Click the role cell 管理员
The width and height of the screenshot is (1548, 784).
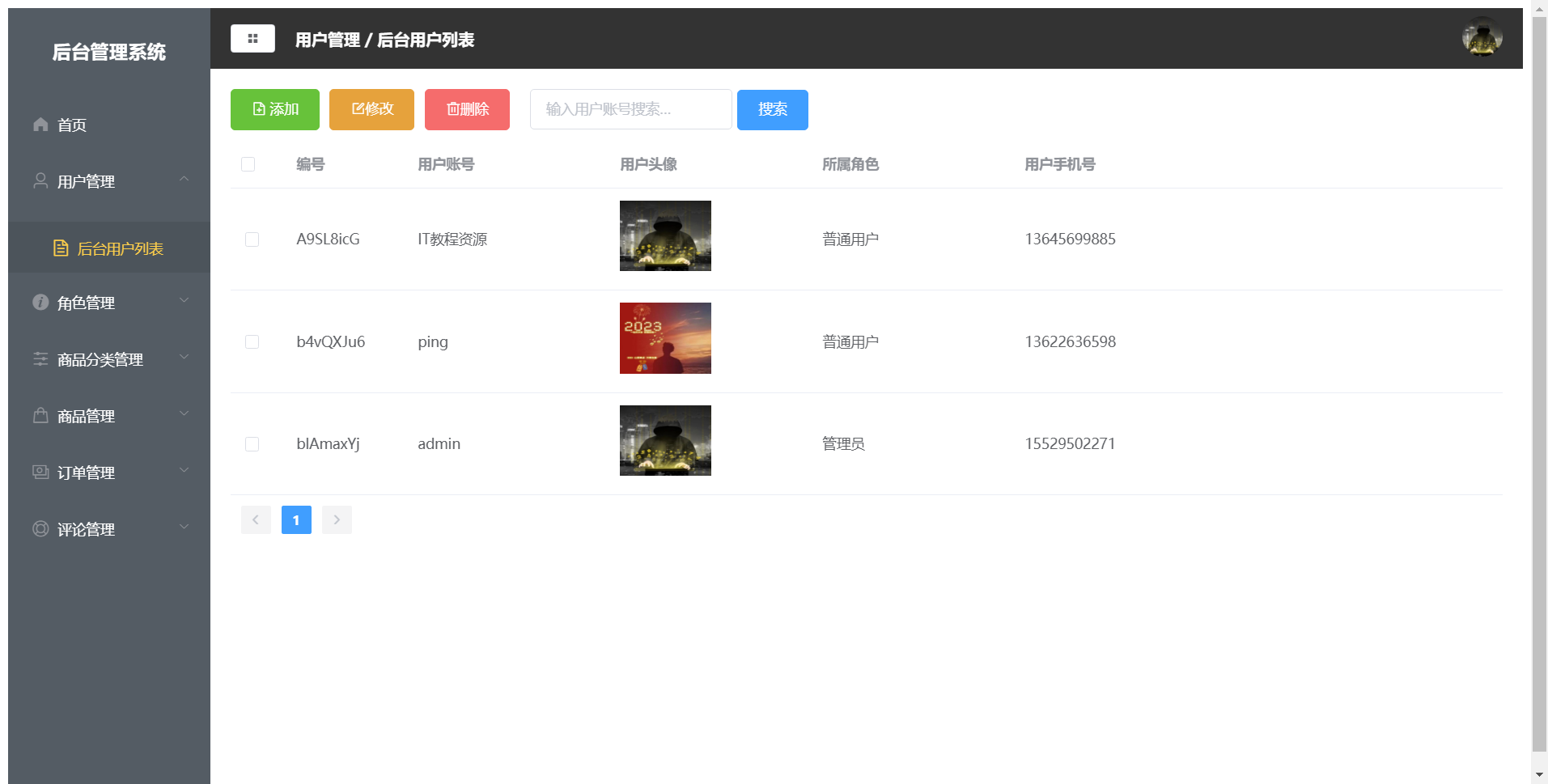tap(843, 444)
